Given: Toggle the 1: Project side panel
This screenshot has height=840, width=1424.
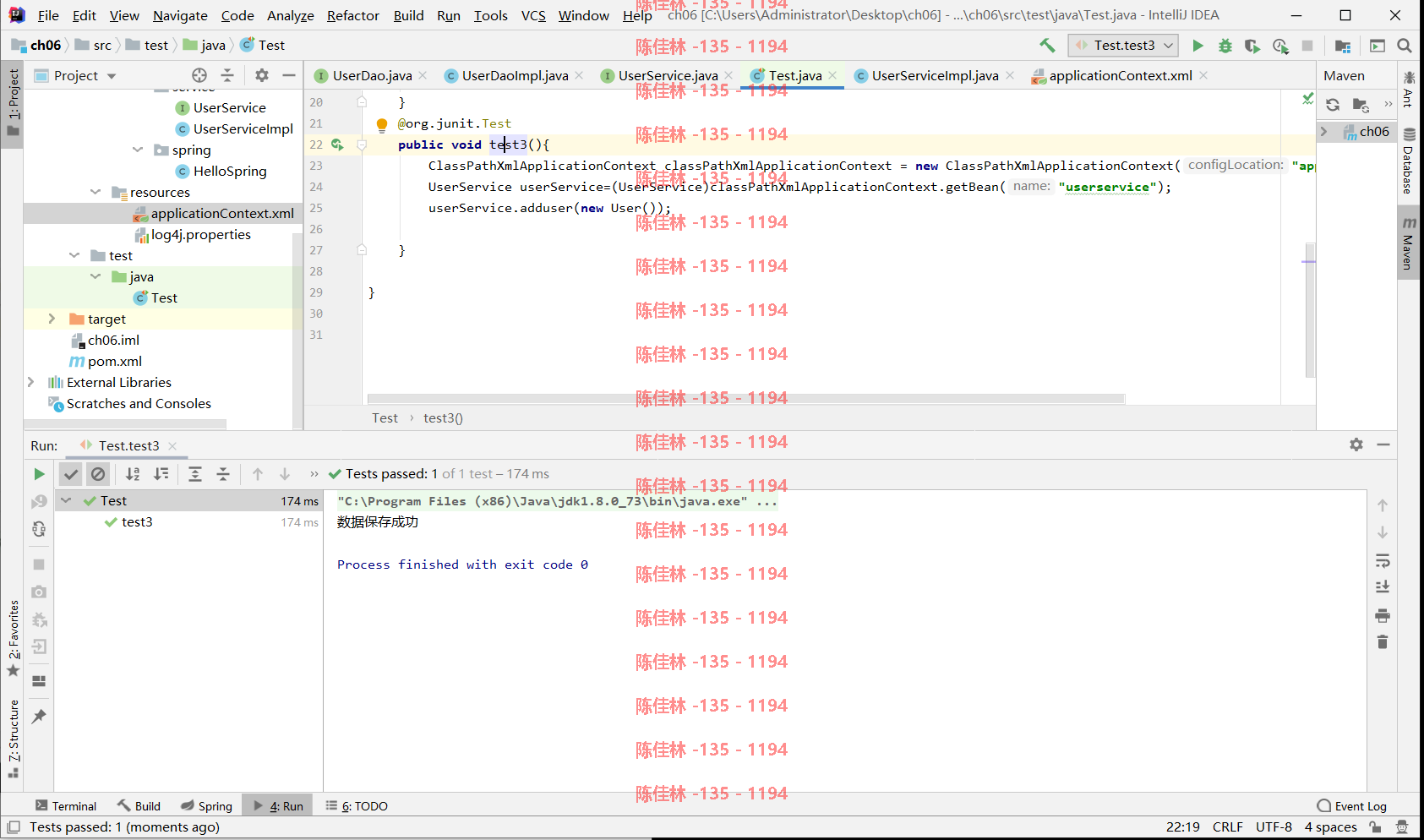Looking at the screenshot, I should click(x=13, y=102).
